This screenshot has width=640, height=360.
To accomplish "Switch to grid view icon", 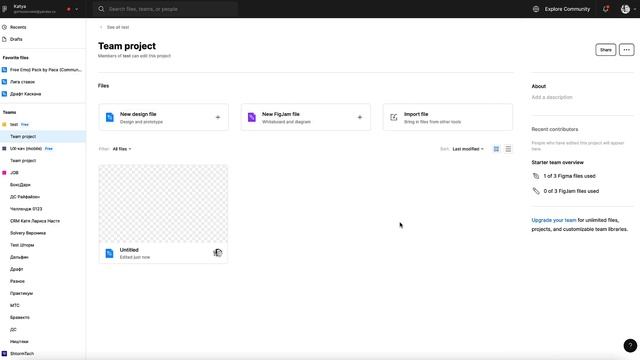I will tap(496, 149).
